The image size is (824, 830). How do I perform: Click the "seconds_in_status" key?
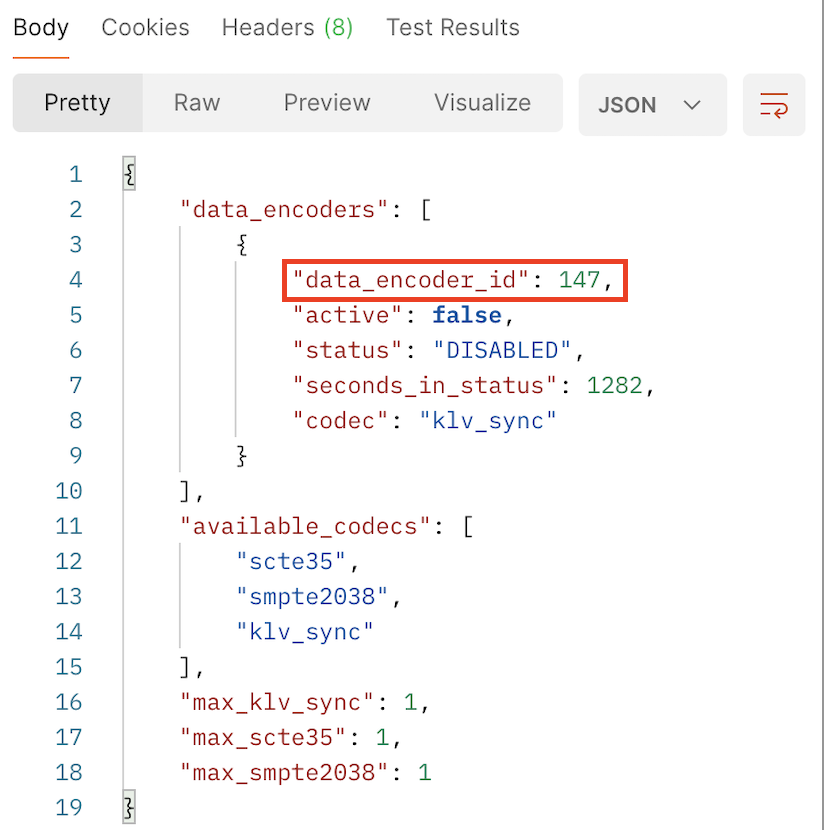pos(424,386)
